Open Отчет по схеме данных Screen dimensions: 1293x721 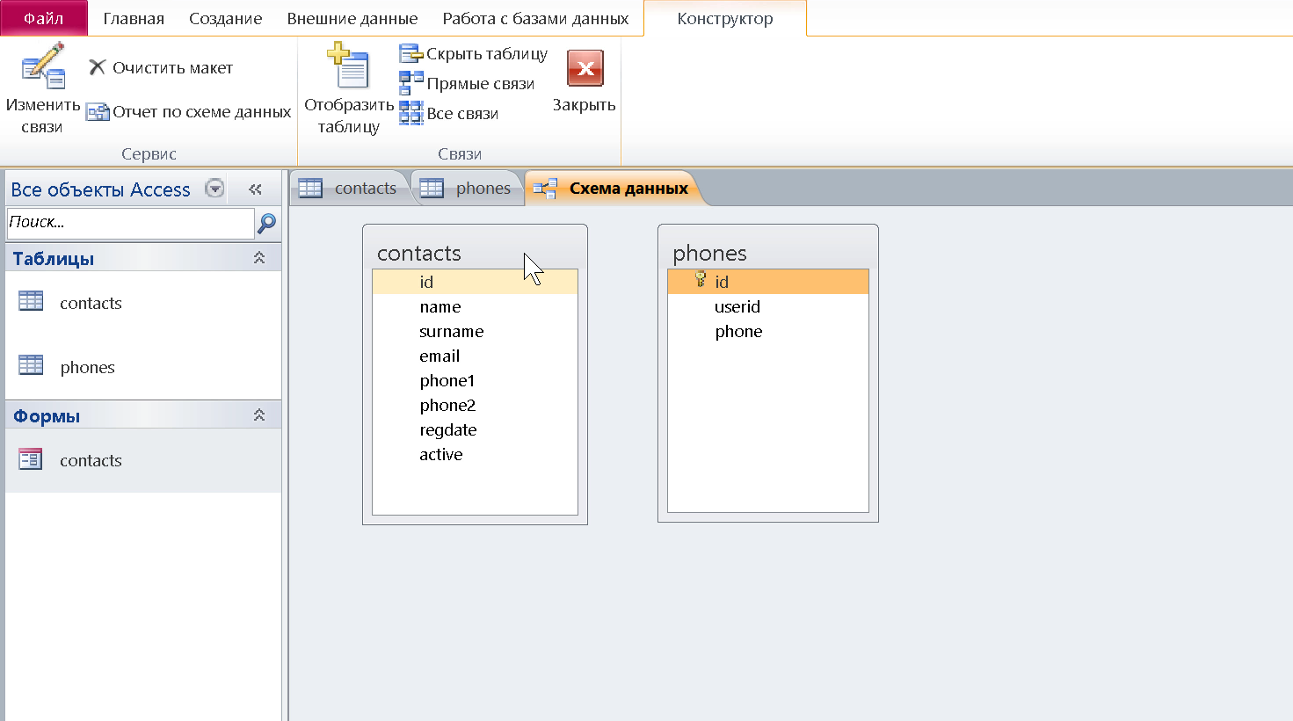188,112
